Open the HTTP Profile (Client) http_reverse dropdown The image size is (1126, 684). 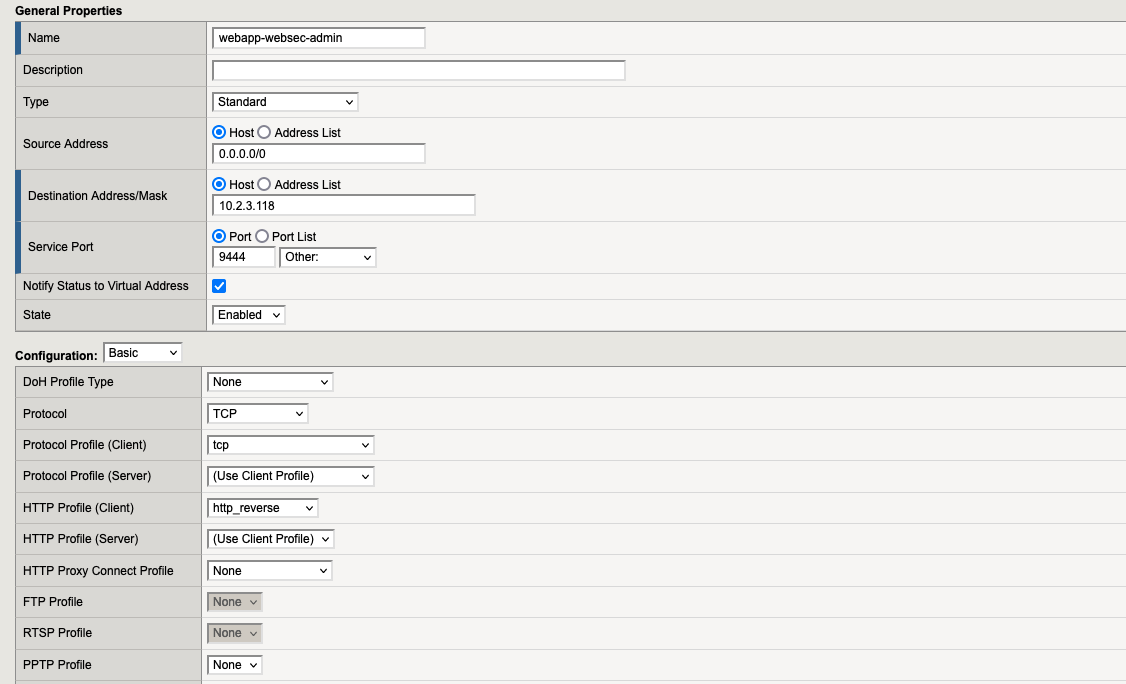click(263, 508)
